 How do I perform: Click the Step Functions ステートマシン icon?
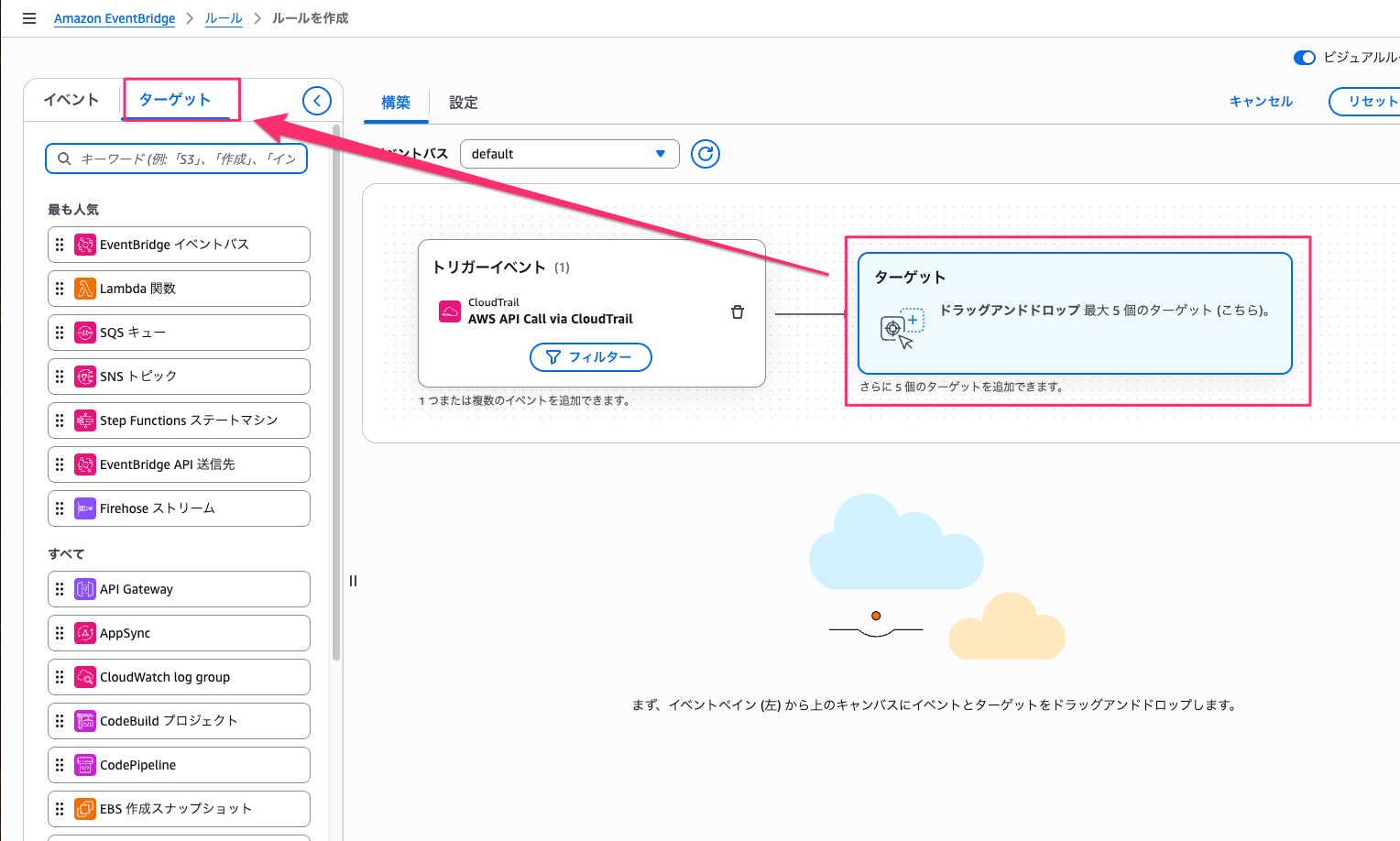point(85,420)
